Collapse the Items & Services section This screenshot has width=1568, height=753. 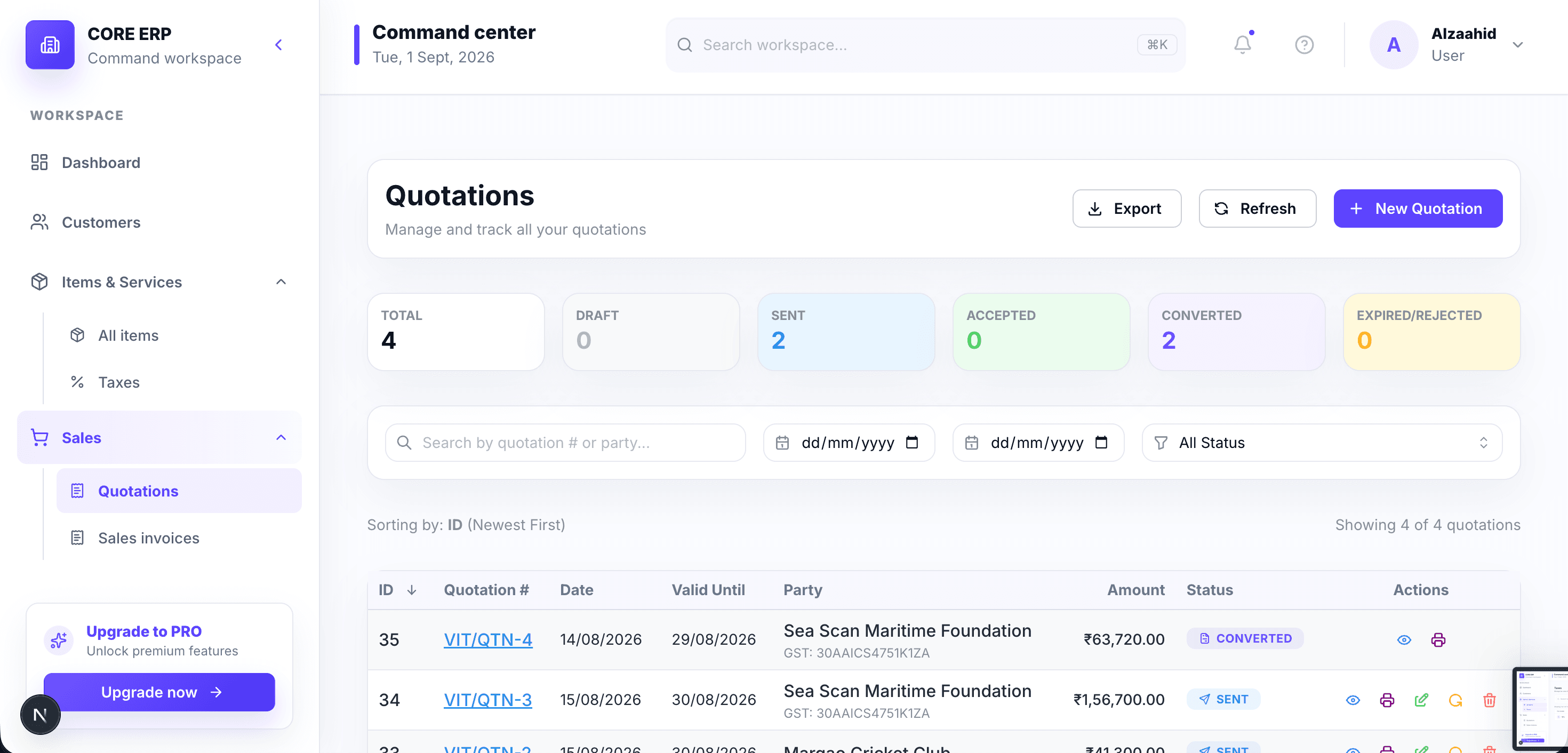[x=281, y=282]
